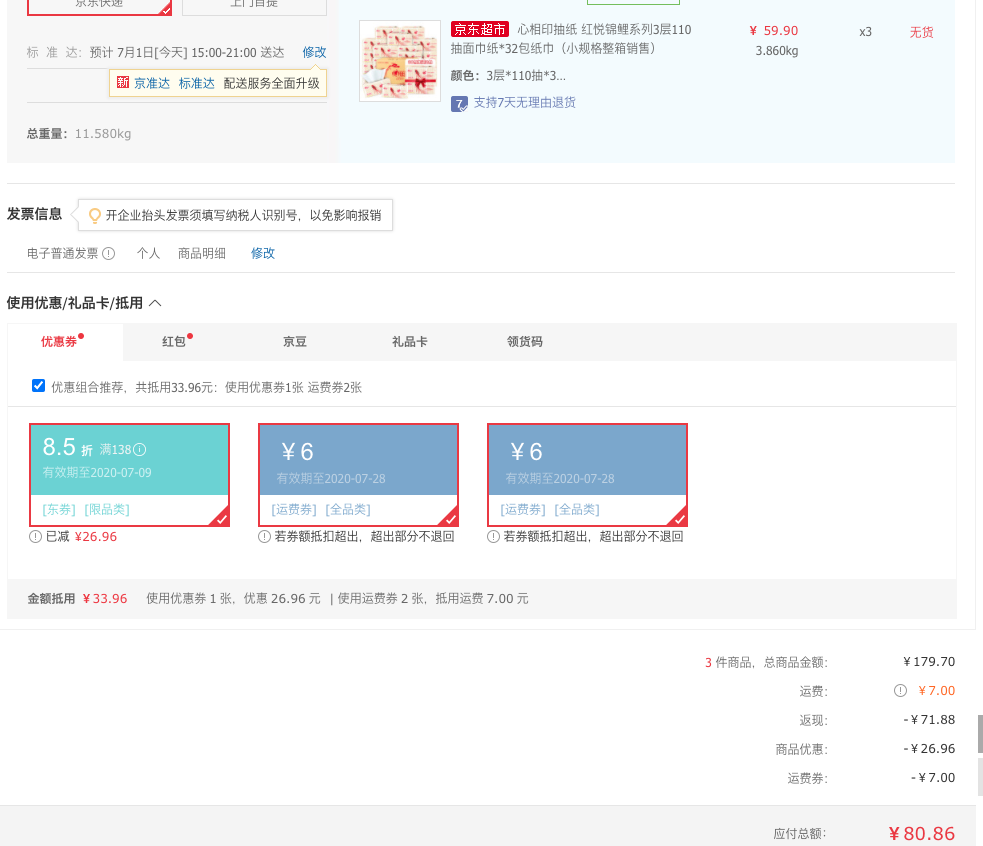The height and width of the screenshot is (846, 983).
Task: Open the 京豆 tab
Action: 295,342
